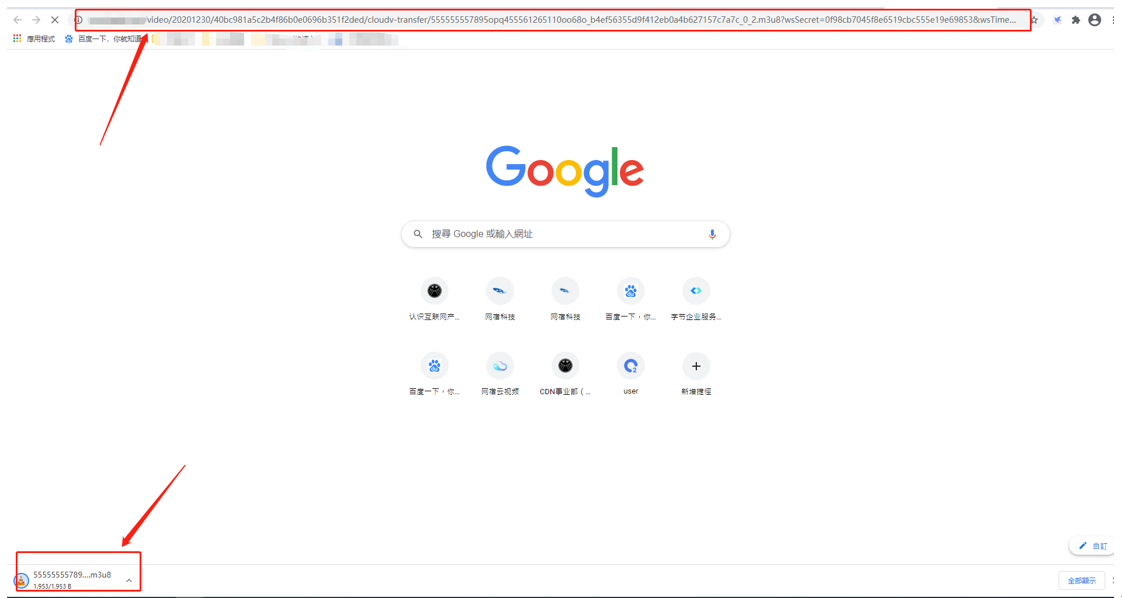Open the blue bird extension icon
Screen dimensions: 1122x598
point(1057,20)
